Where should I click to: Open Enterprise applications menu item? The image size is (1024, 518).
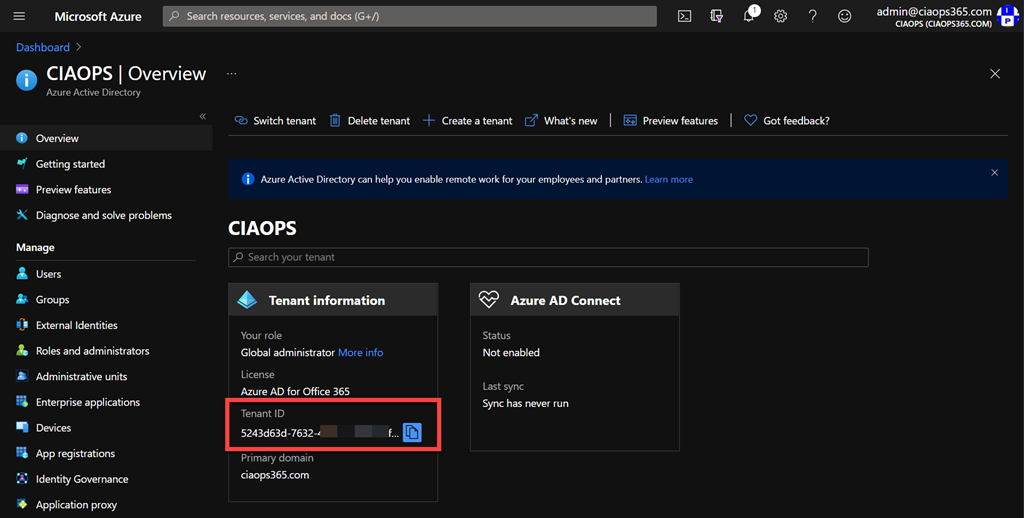[87, 402]
